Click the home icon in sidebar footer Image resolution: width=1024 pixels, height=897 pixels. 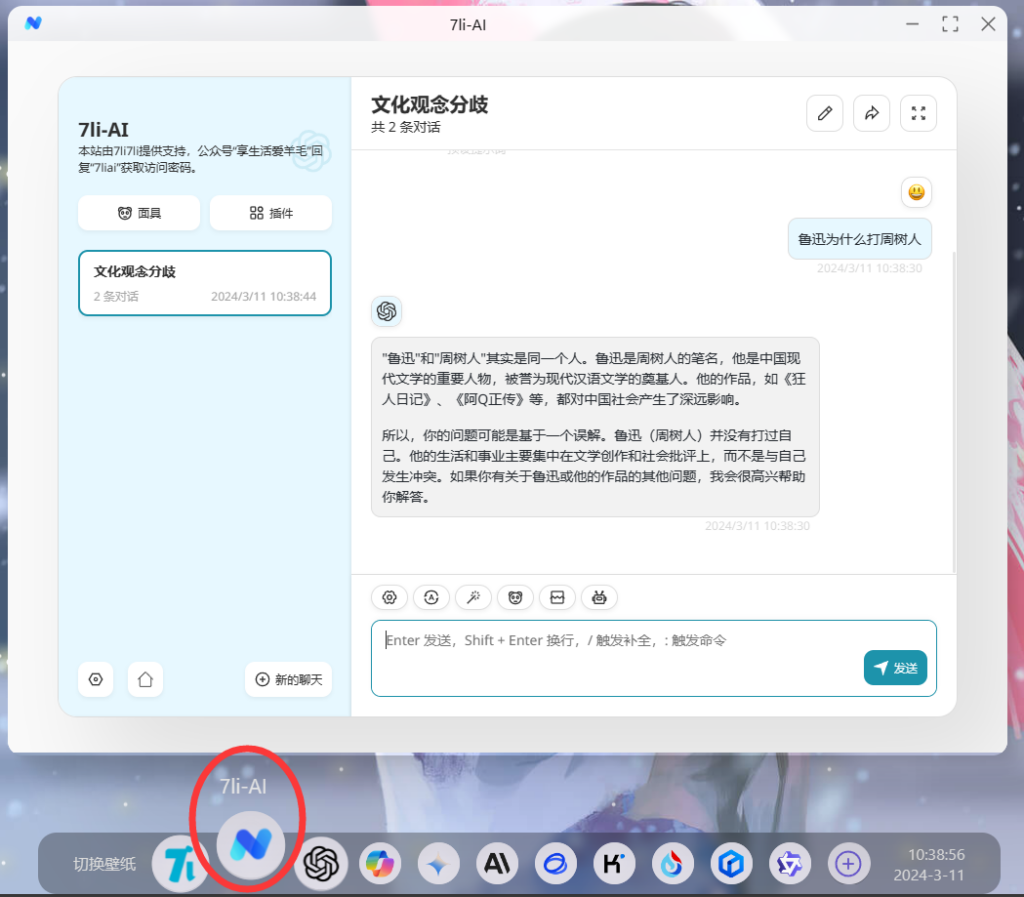(145, 680)
